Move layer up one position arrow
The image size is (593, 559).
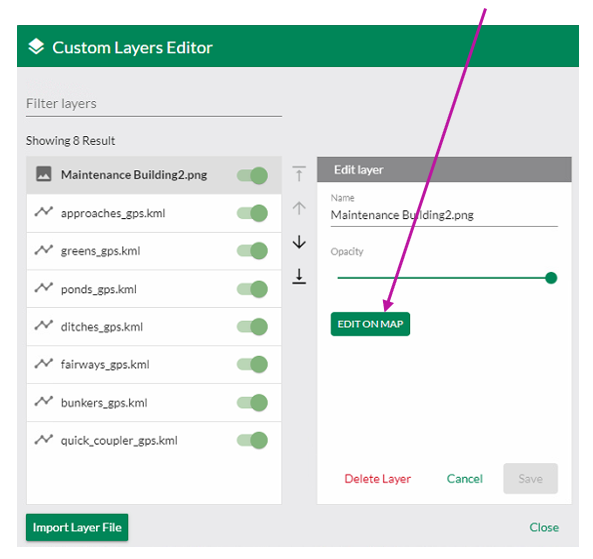[x=299, y=208]
